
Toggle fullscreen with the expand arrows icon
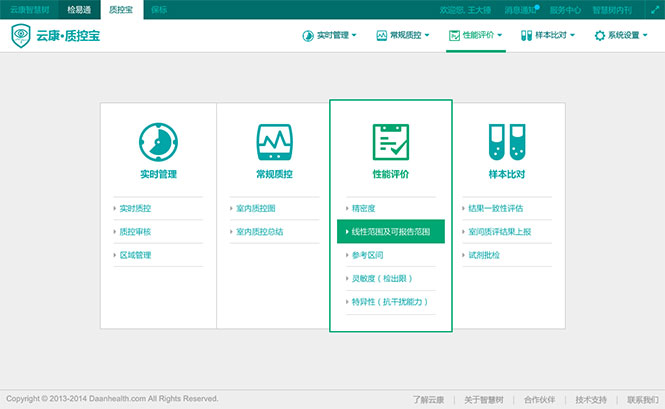point(655,10)
